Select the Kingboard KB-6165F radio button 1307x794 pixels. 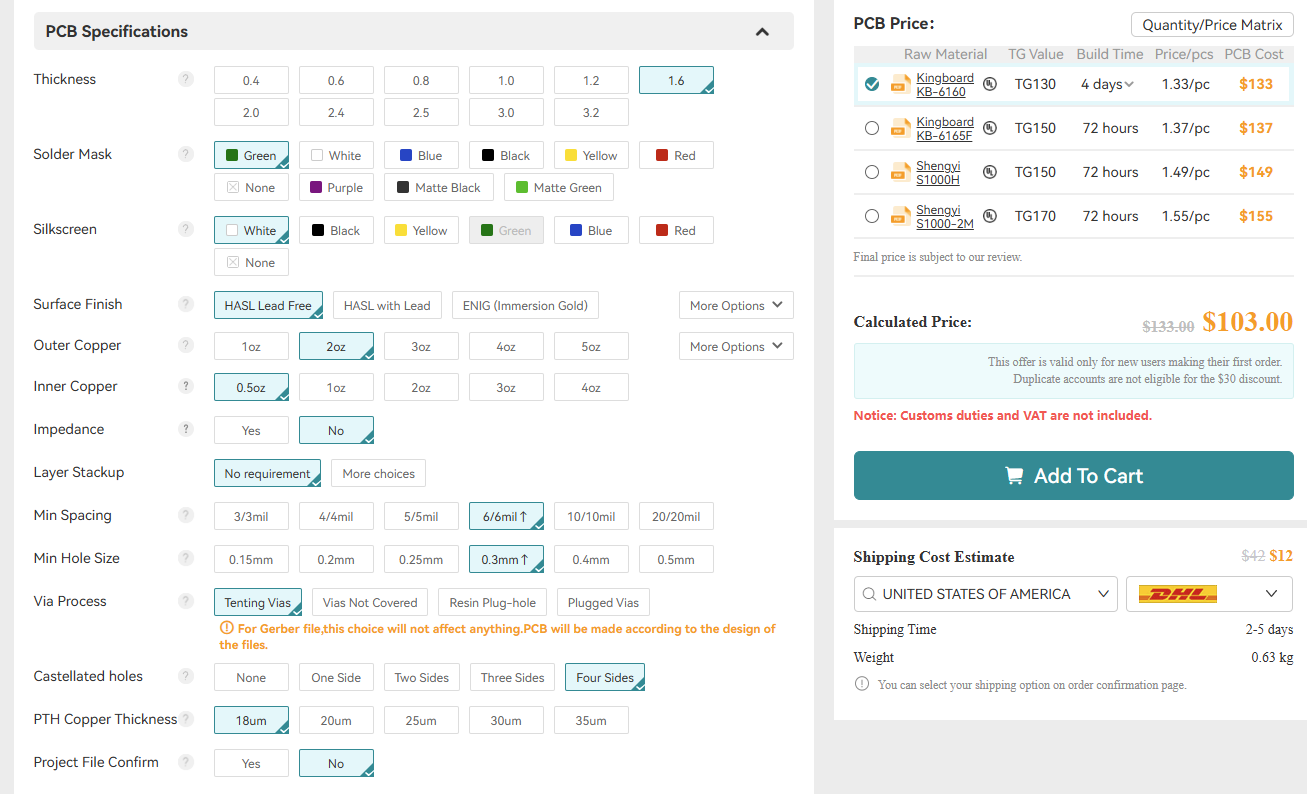click(872, 128)
